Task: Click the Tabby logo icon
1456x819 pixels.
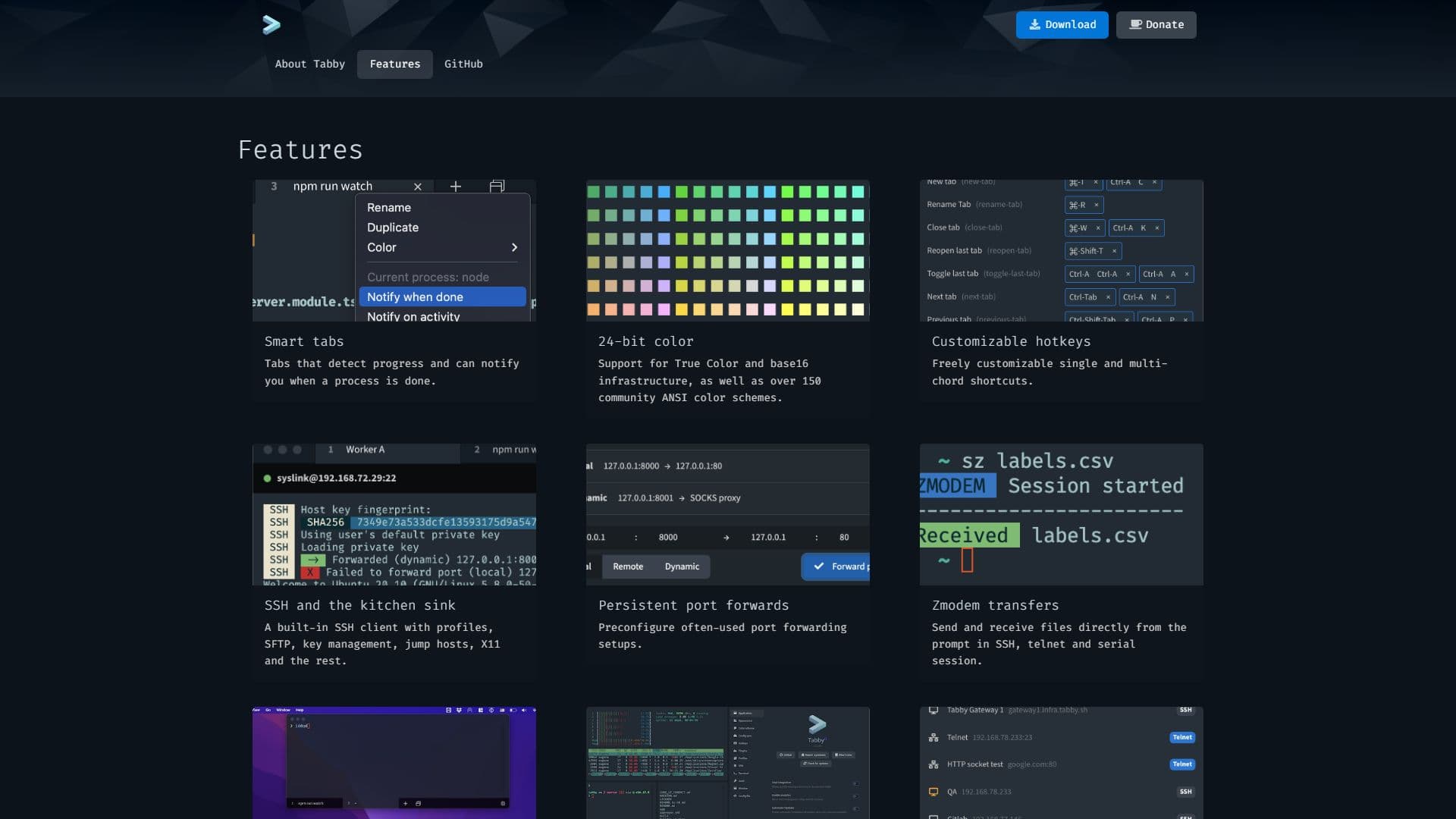Action: point(271,25)
